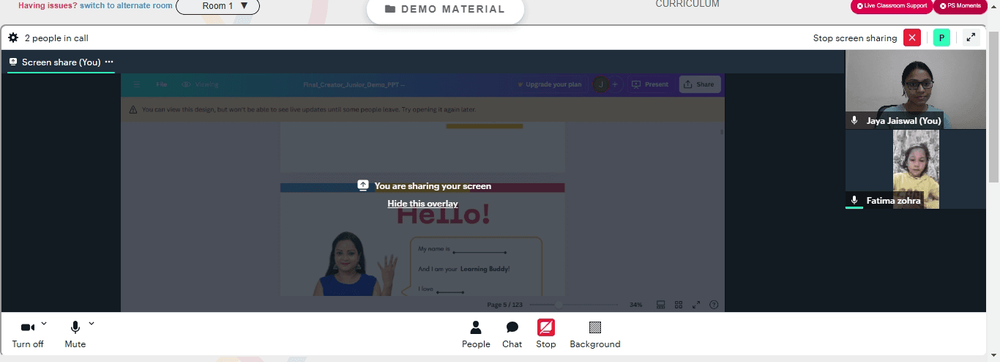Click Share button in Canva
This screenshot has width=1000, height=362.
(700, 84)
